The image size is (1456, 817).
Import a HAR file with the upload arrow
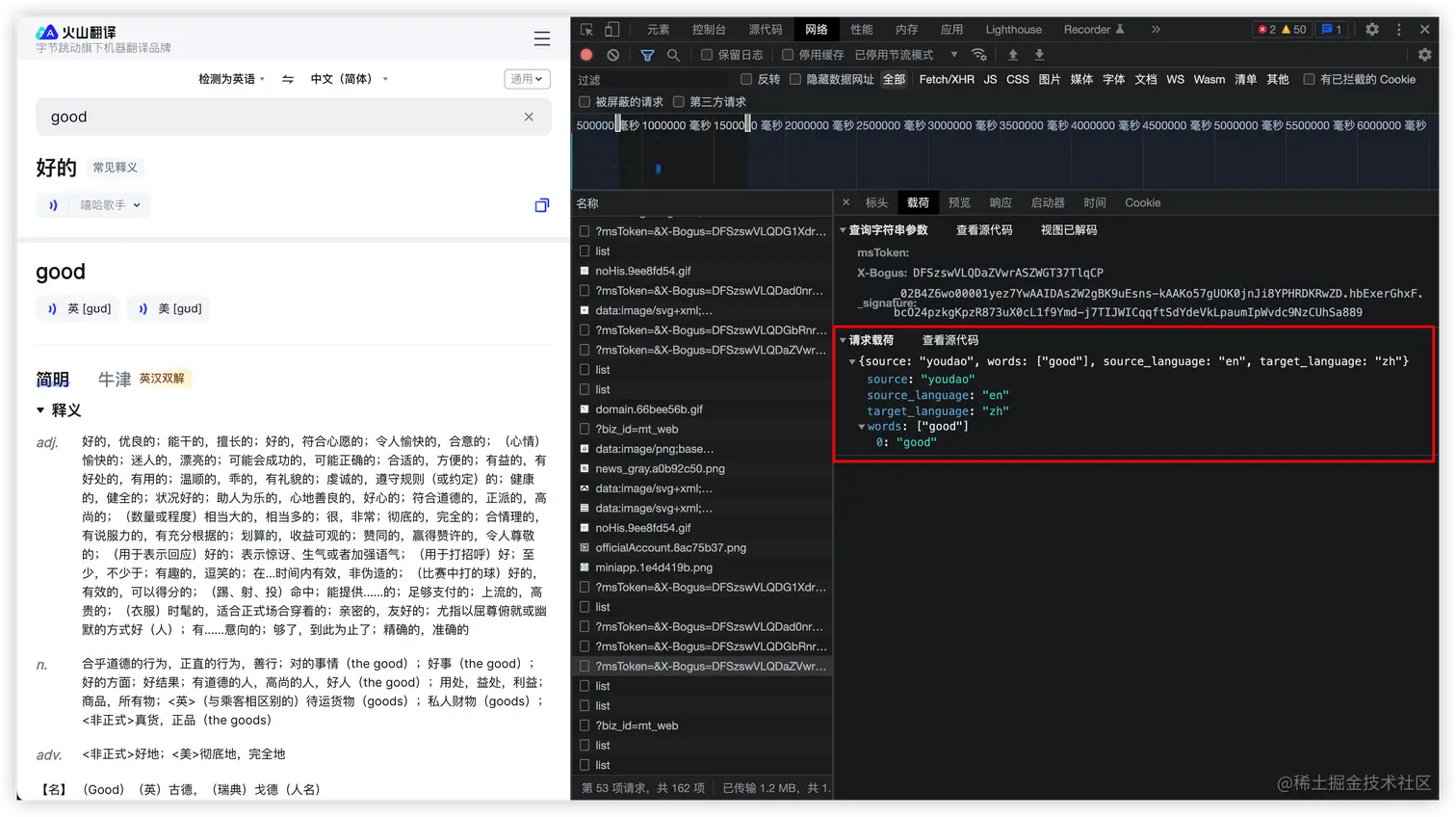click(1013, 55)
